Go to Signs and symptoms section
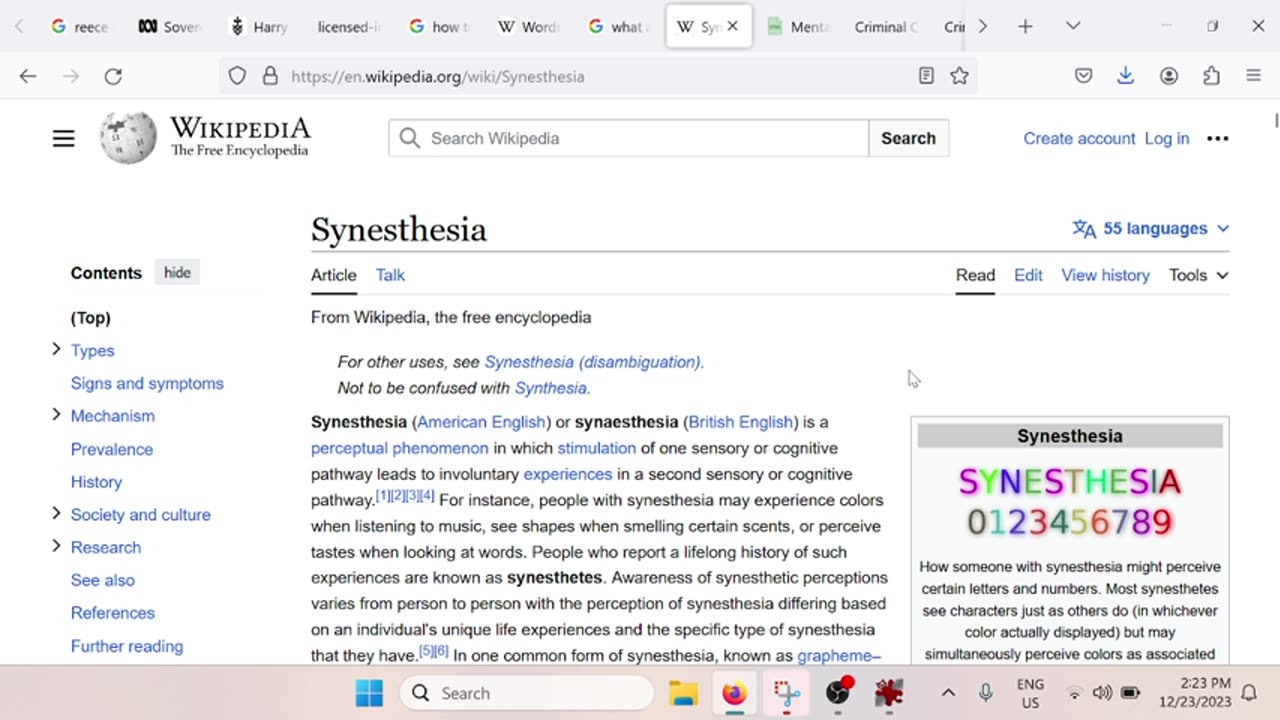 click(x=147, y=383)
